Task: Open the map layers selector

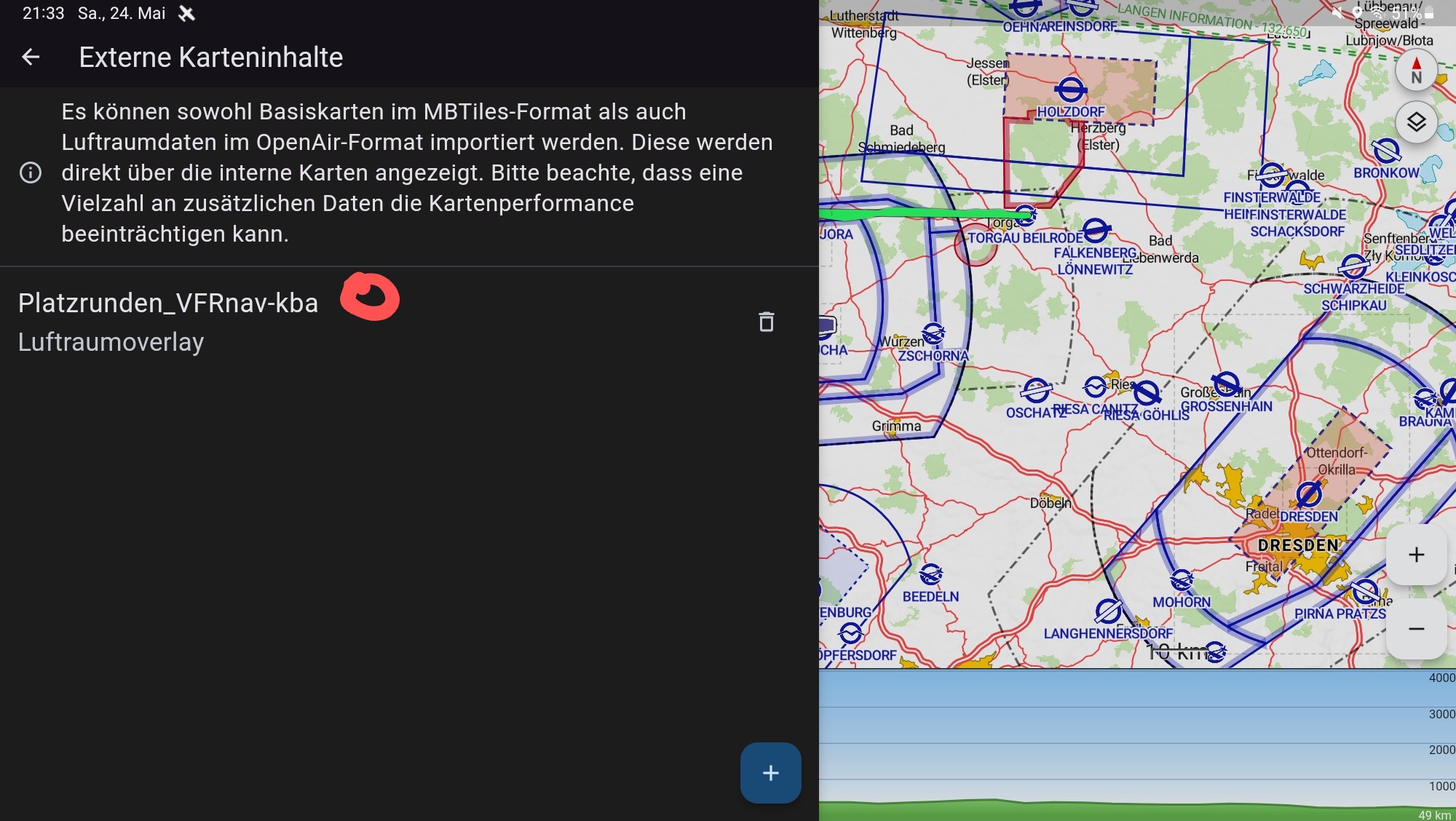Action: (1416, 122)
